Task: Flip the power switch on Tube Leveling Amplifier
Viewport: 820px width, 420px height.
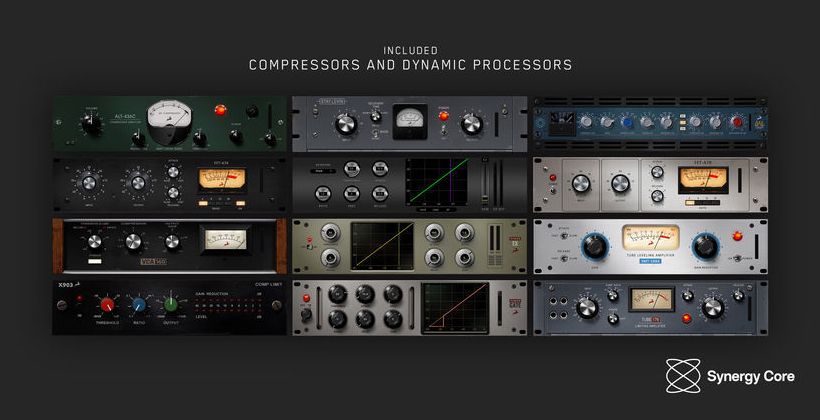Action: click(x=737, y=258)
